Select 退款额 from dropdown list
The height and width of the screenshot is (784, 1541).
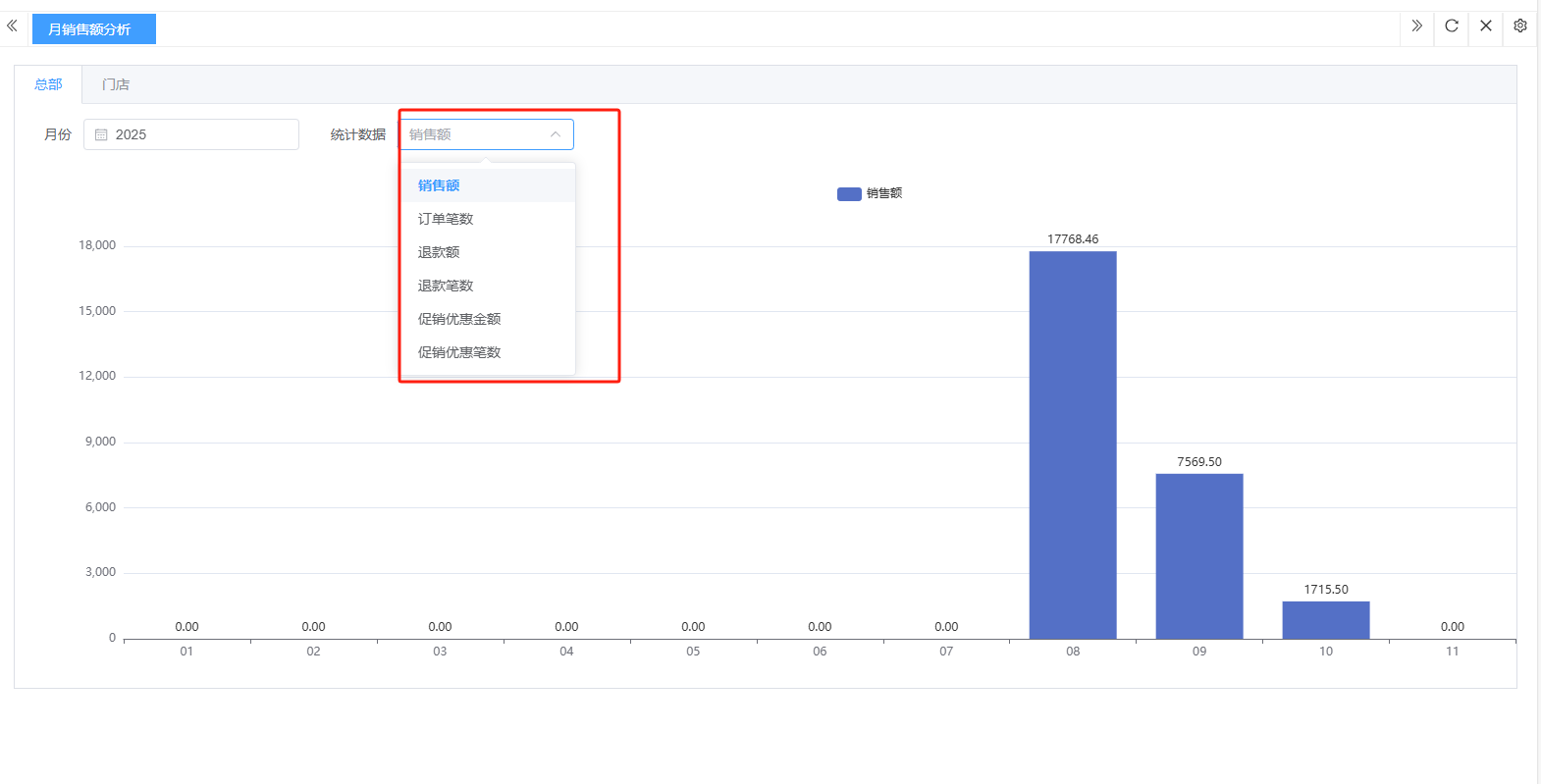(x=439, y=252)
